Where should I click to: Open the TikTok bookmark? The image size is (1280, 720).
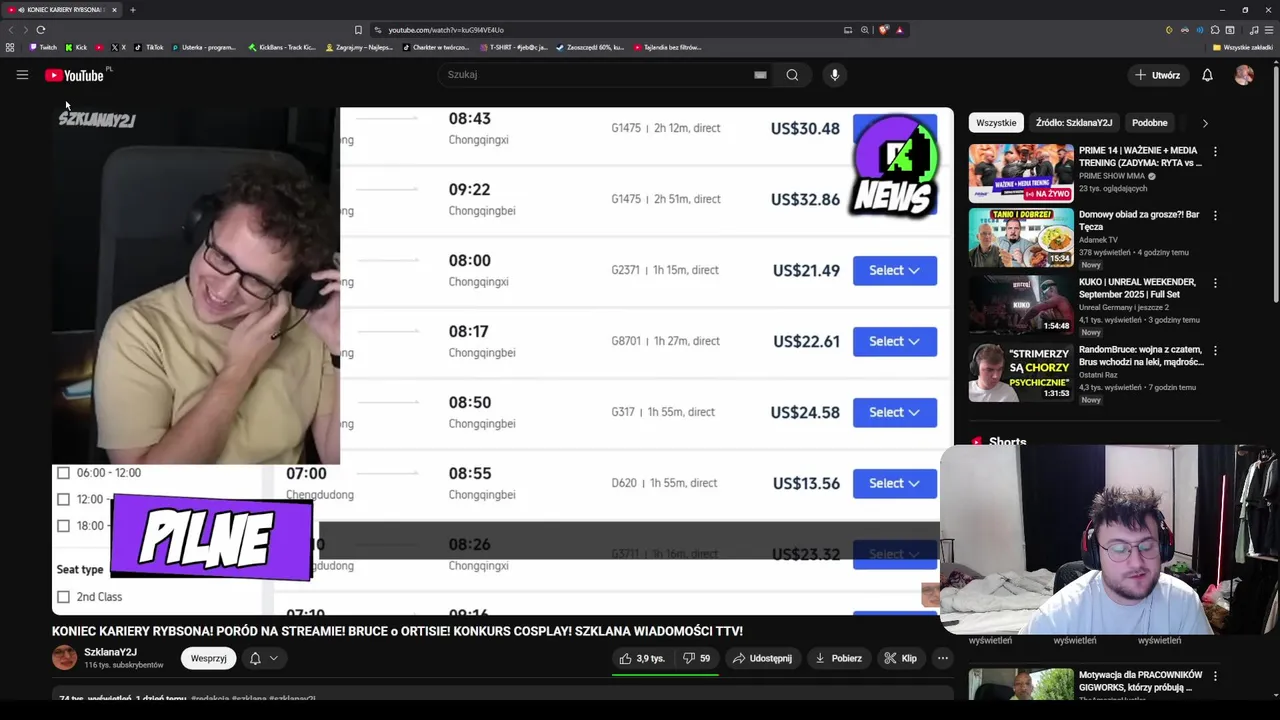149,47
